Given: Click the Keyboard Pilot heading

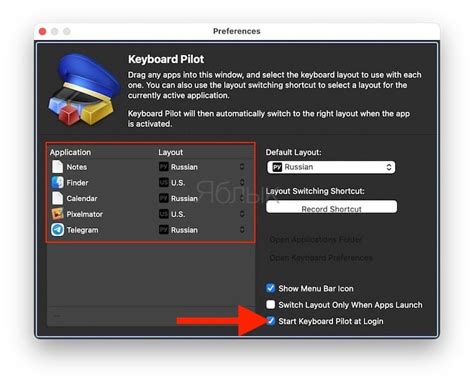Looking at the screenshot, I should click(x=166, y=59).
